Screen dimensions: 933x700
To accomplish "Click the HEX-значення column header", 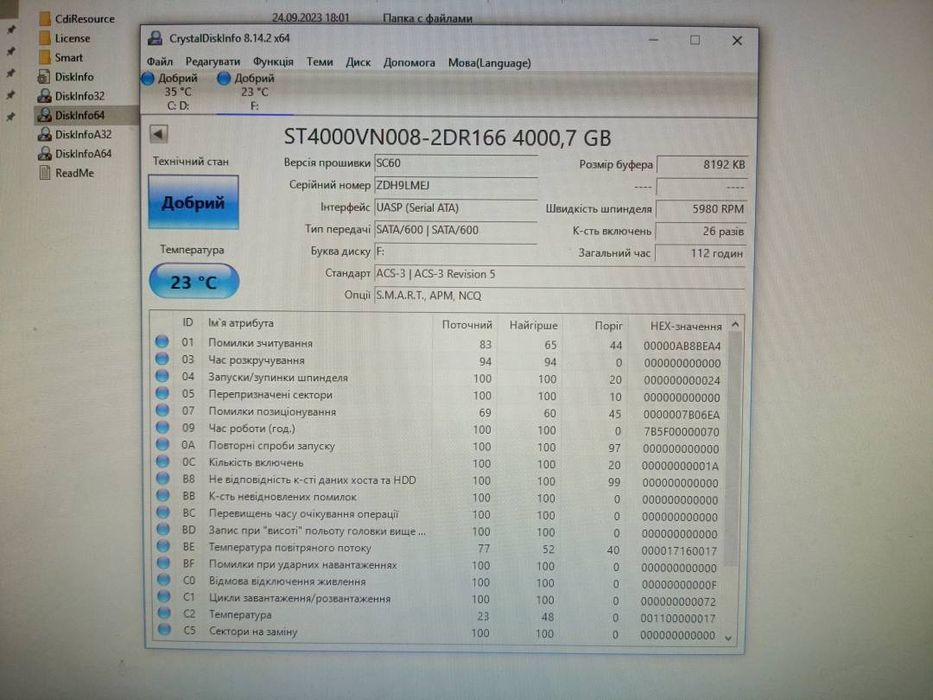I will [685, 326].
